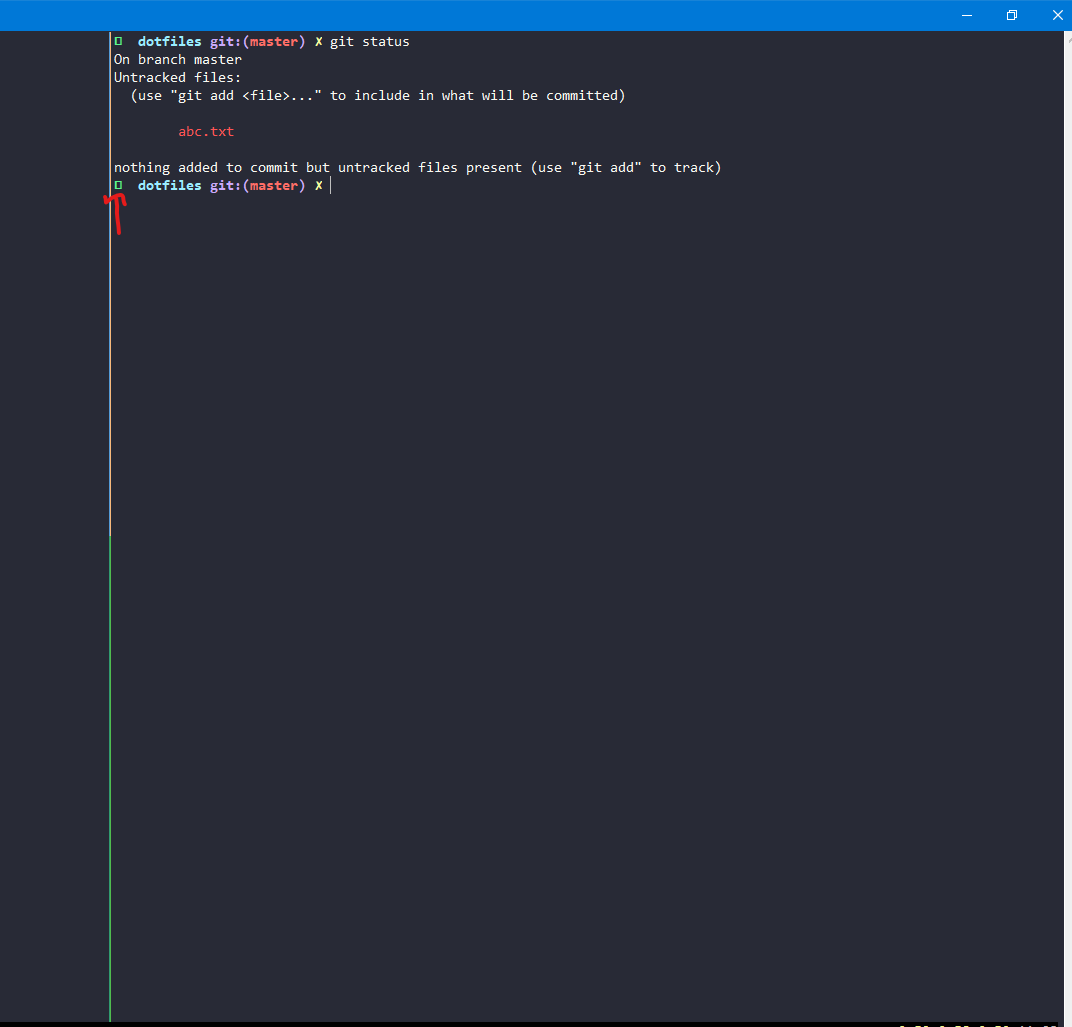Click the 'git status' command text

pyautogui.click(x=370, y=42)
